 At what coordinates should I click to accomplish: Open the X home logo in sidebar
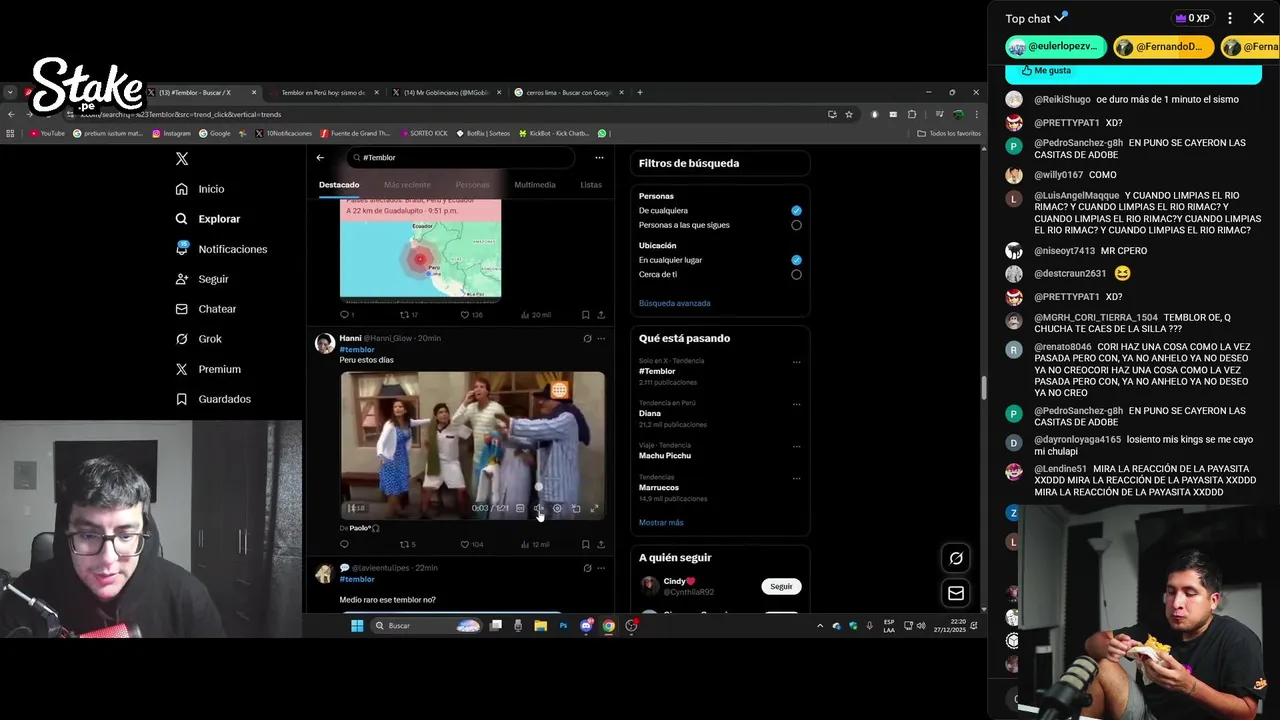tap(181, 159)
